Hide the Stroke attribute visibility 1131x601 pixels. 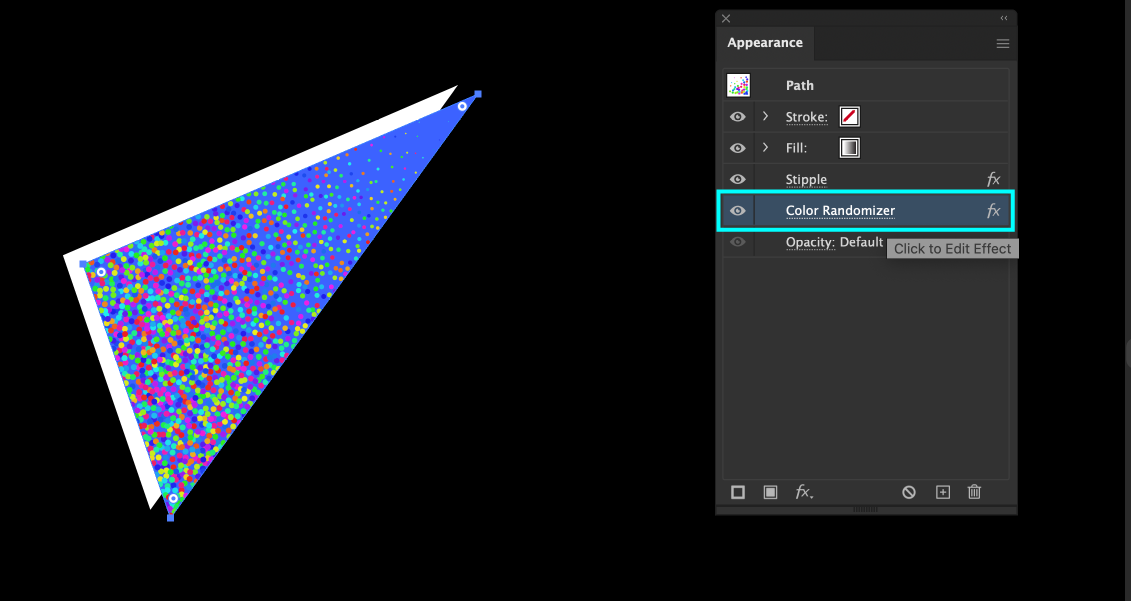pos(738,117)
